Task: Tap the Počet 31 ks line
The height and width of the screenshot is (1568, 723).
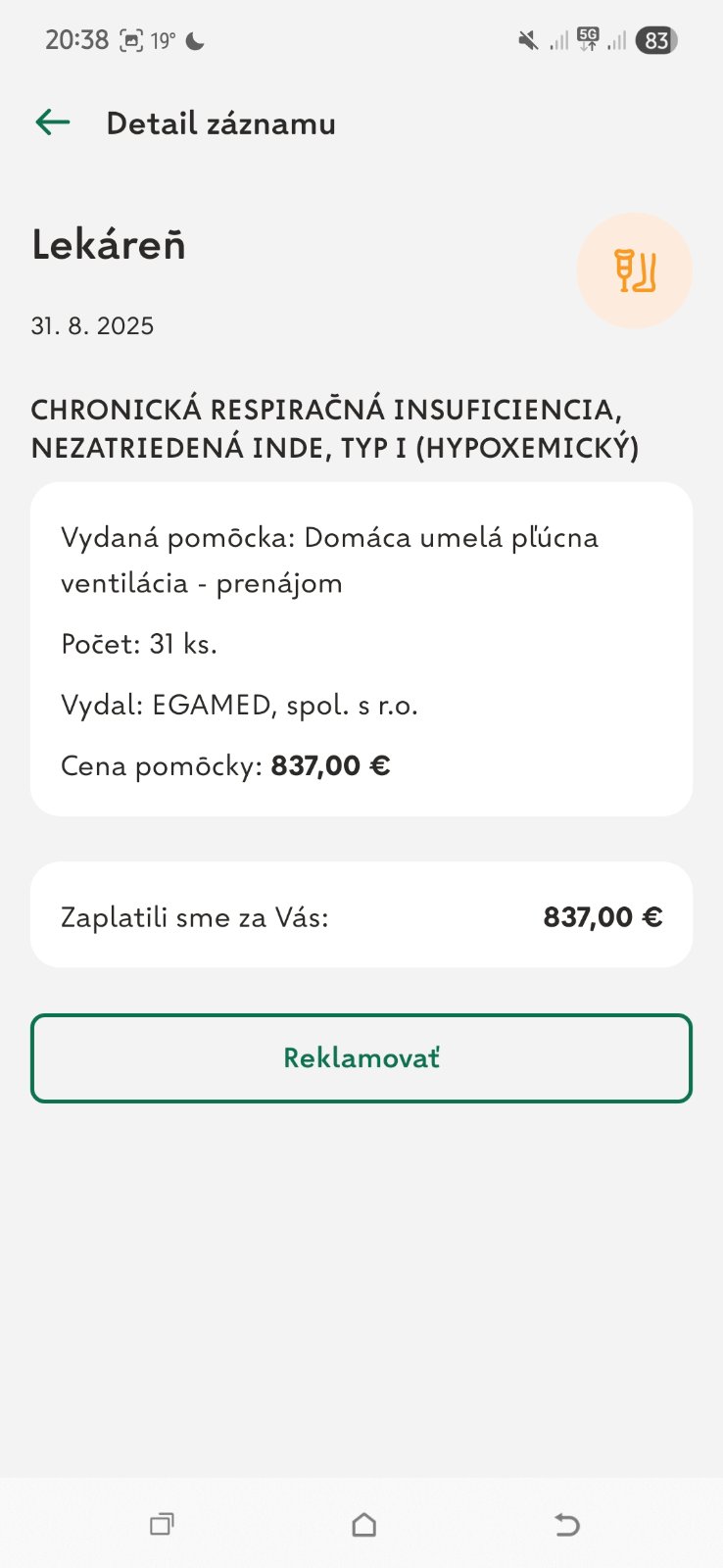Action: pyautogui.click(x=139, y=644)
